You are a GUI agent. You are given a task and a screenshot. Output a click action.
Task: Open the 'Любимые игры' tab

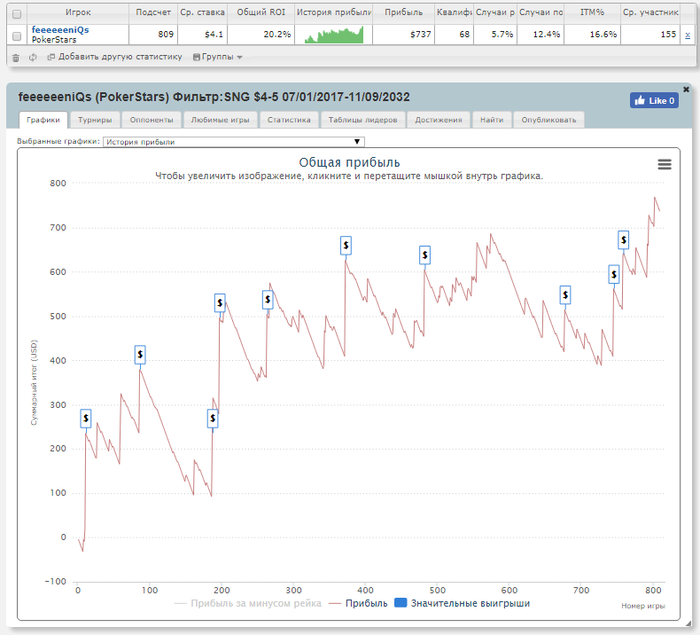(220, 120)
